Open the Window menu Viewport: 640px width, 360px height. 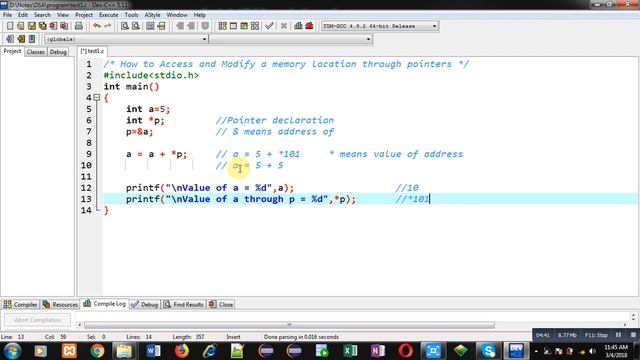[177, 15]
